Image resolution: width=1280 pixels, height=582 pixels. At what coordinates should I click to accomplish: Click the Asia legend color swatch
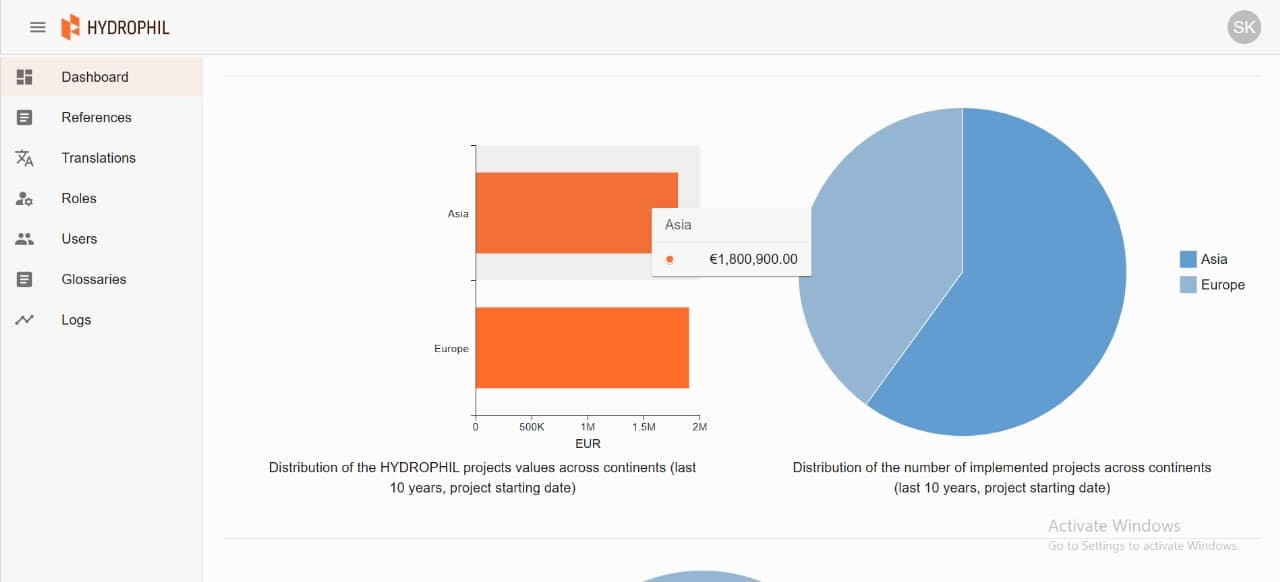click(x=1188, y=259)
